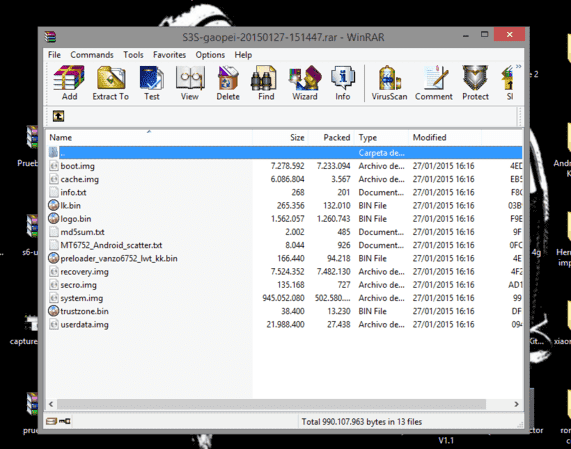Open the Commands menu
Screen dimensions: 571x449
pyautogui.click(x=92, y=55)
